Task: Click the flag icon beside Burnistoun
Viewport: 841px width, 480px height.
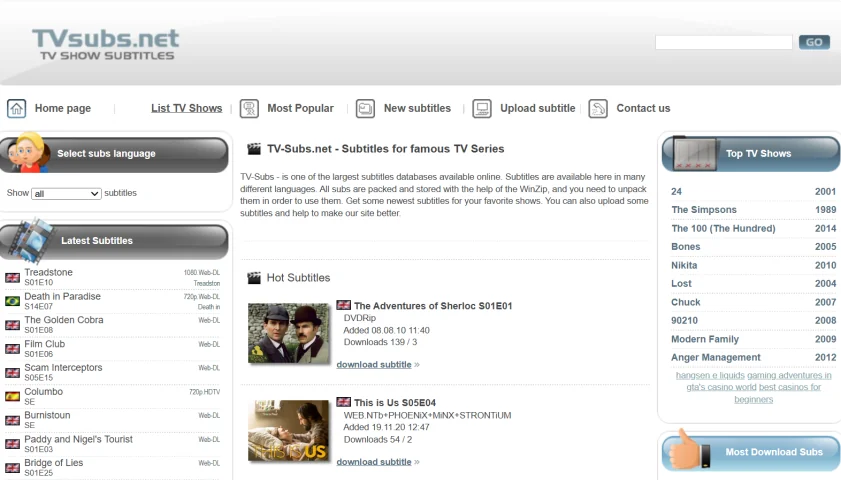Action: (x=12, y=420)
